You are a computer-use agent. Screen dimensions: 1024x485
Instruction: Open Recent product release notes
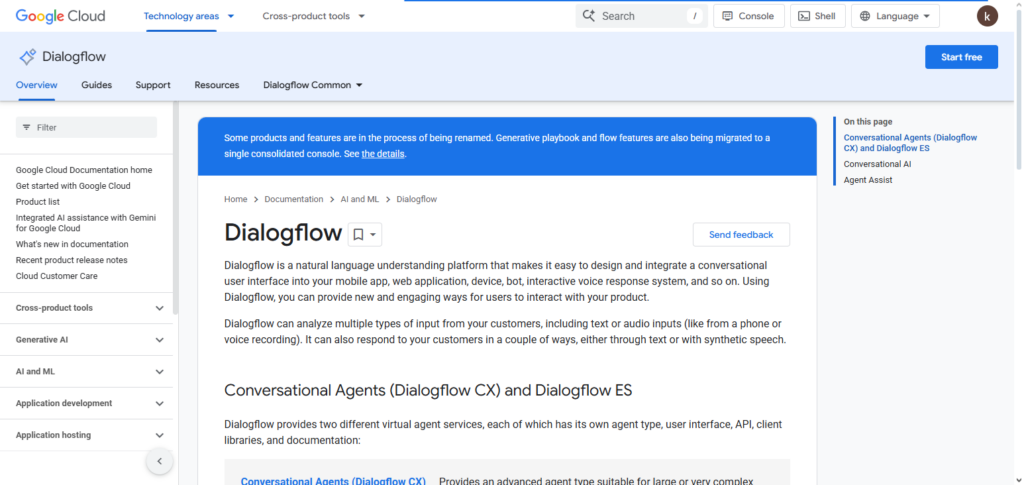pos(72,260)
